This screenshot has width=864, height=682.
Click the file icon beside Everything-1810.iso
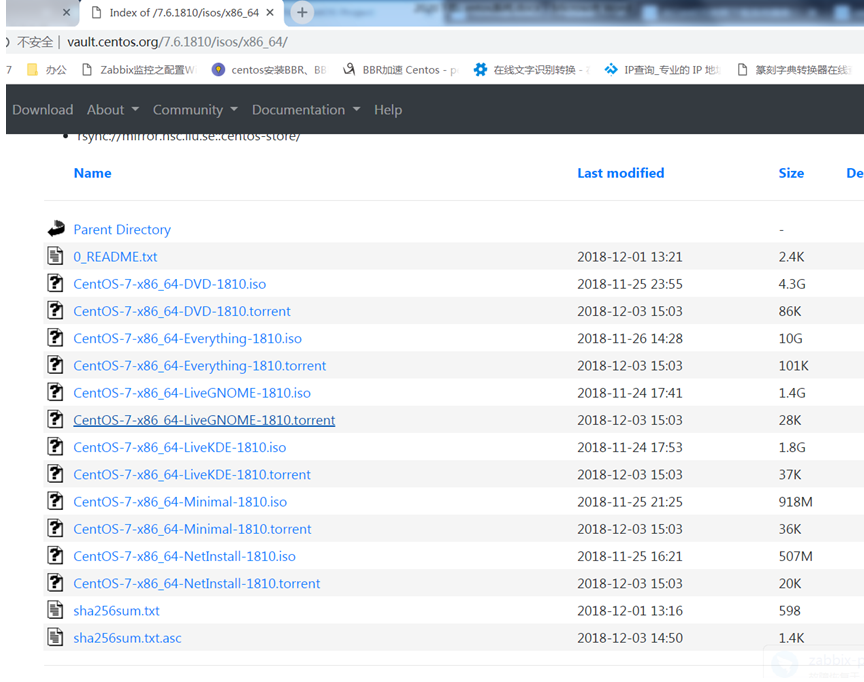point(55,338)
